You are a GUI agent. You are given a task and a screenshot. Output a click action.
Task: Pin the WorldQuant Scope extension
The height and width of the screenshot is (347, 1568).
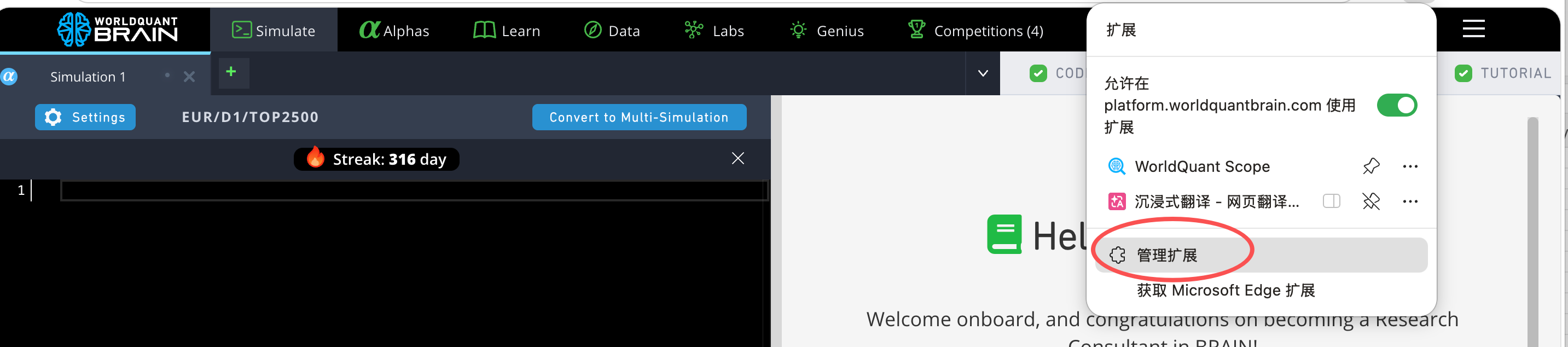[x=1371, y=166]
